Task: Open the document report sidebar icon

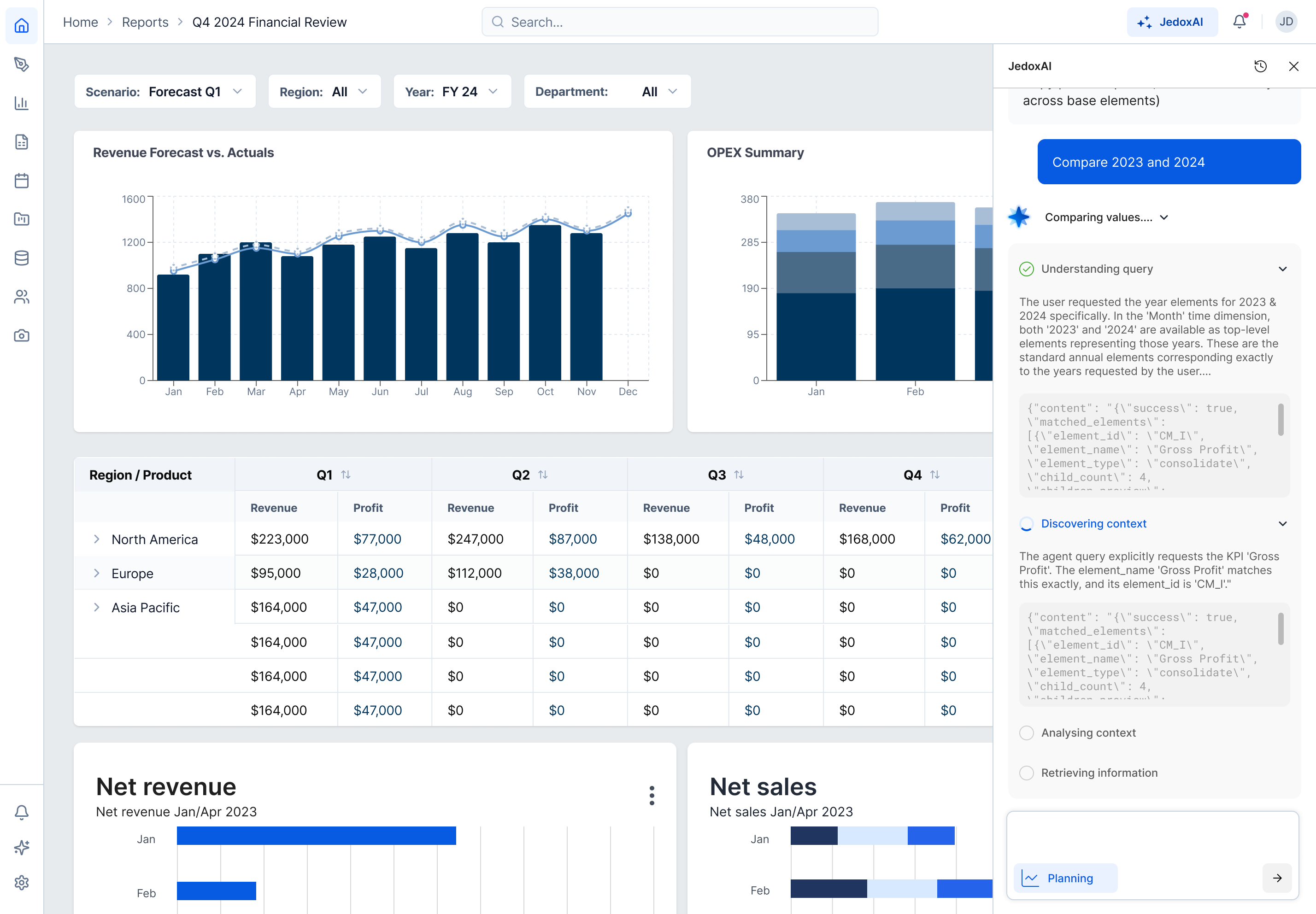Action: pyautogui.click(x=22, y=142)
